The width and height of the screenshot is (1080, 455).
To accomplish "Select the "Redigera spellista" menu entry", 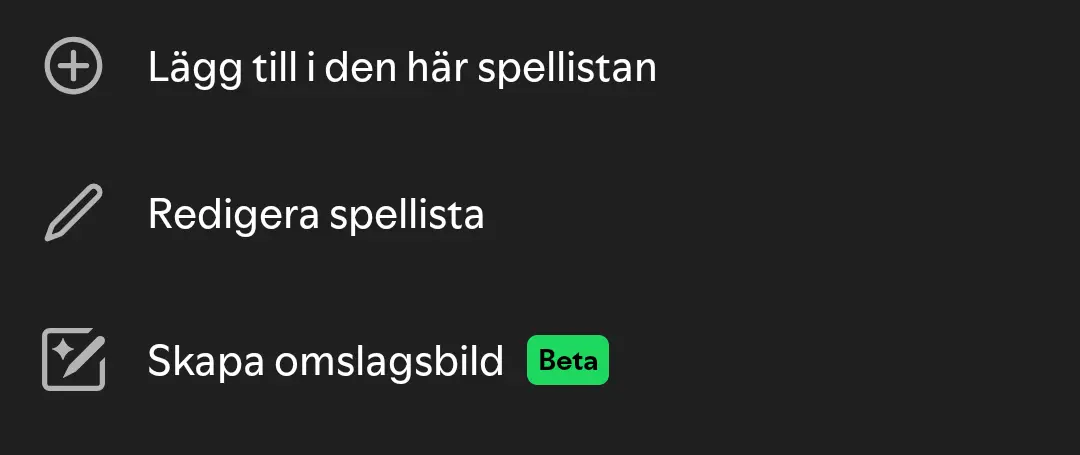I will [x=316, y=214].
